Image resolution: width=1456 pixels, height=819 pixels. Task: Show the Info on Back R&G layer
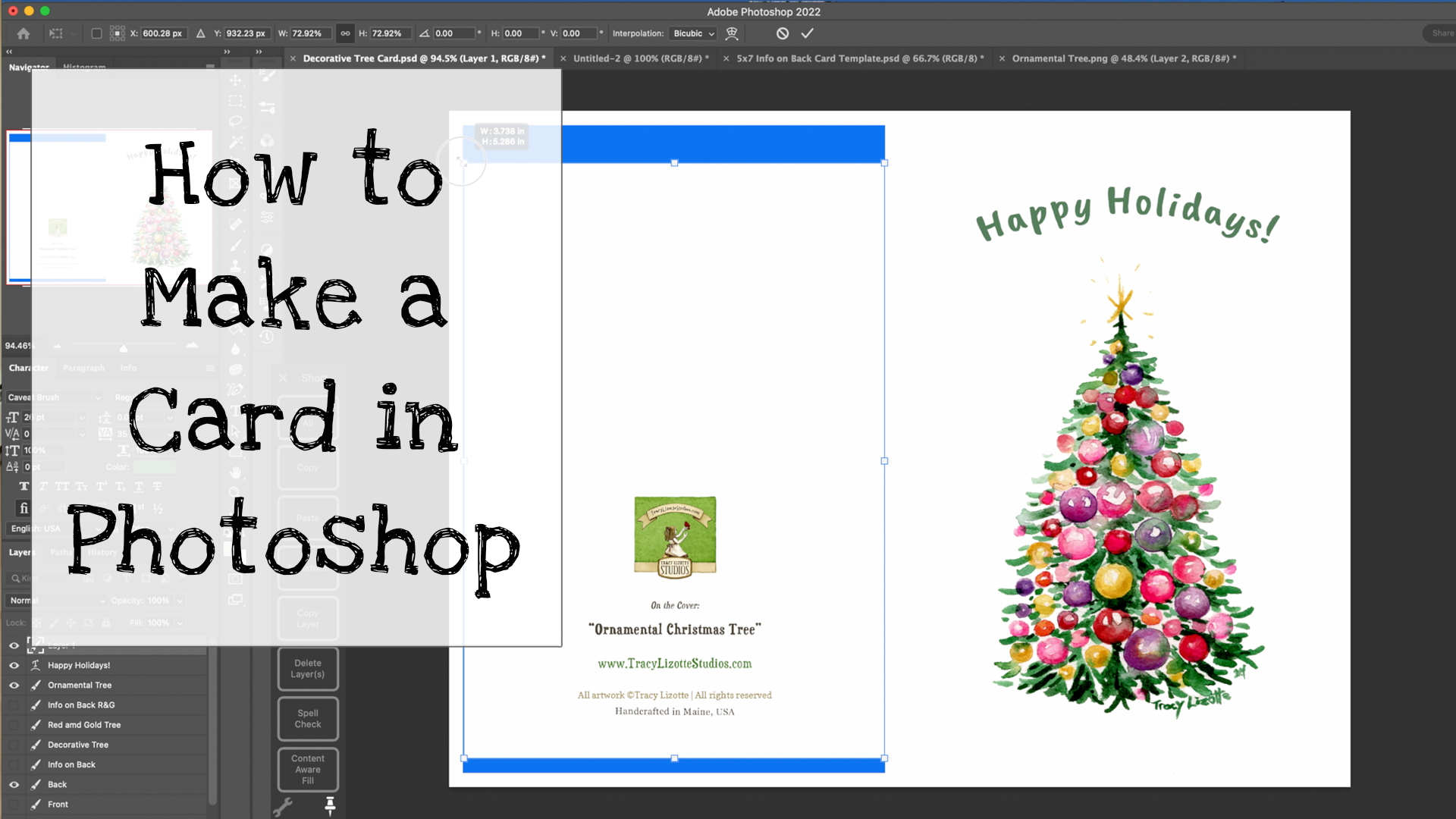[x=14, y=704]
